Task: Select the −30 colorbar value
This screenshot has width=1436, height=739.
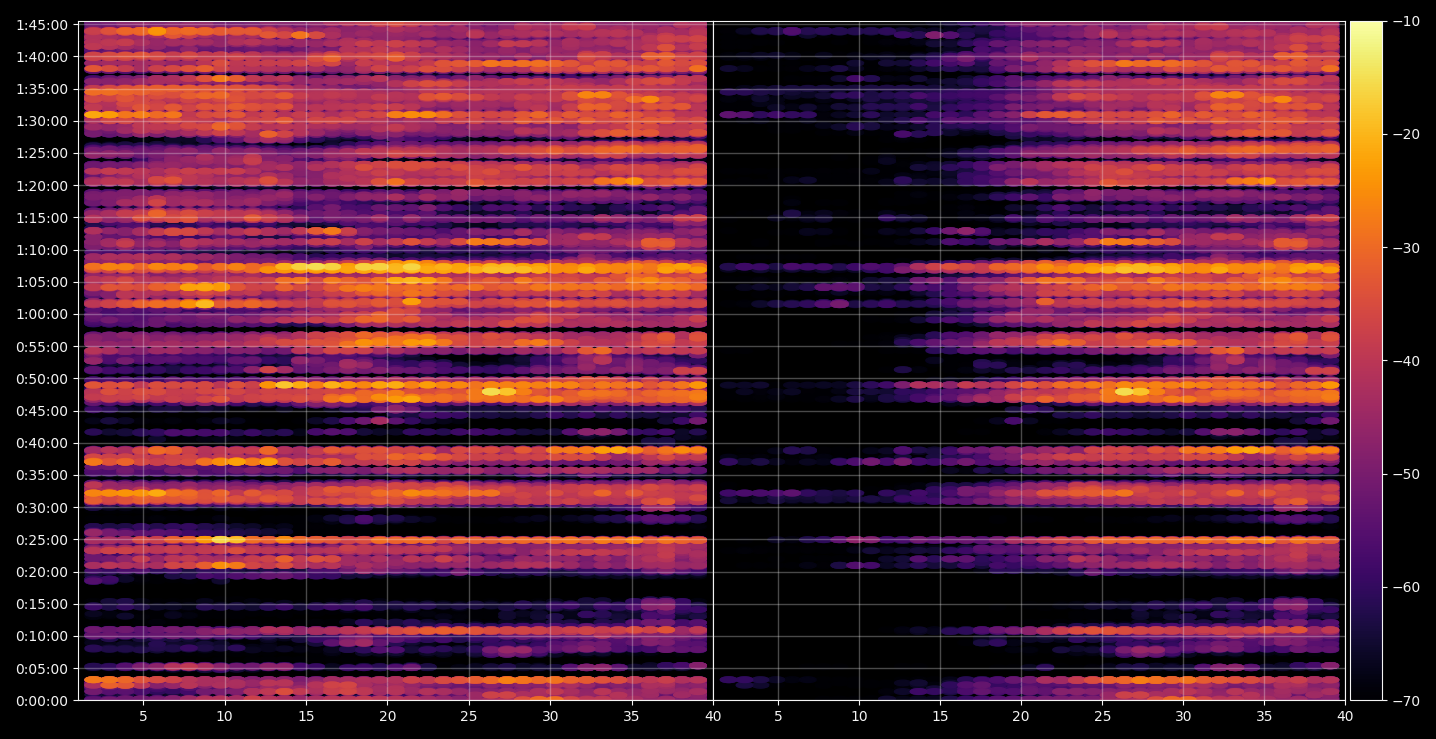Action: [x=1406, y=247]
